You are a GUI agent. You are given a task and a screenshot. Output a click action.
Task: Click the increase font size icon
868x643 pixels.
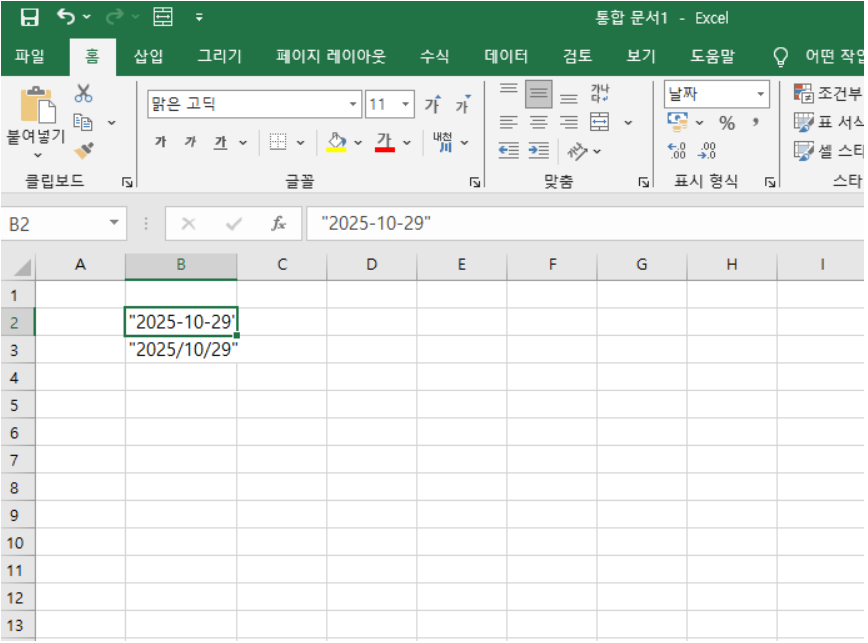(x=433, y=105)
